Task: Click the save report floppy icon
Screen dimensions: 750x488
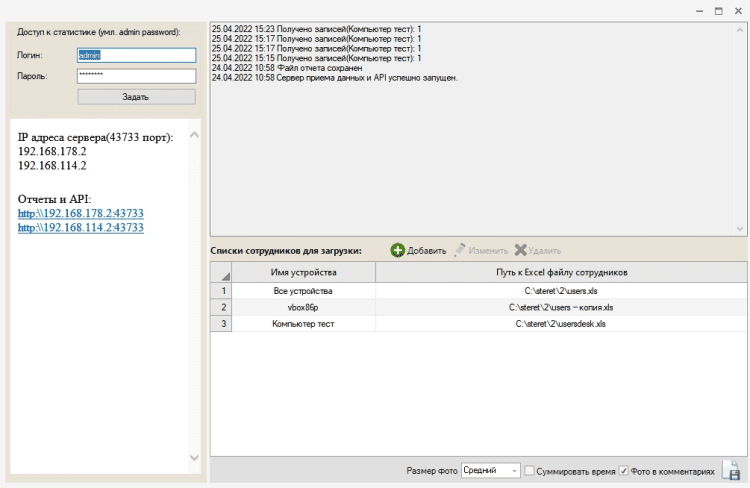Action: tap(731, 471)
